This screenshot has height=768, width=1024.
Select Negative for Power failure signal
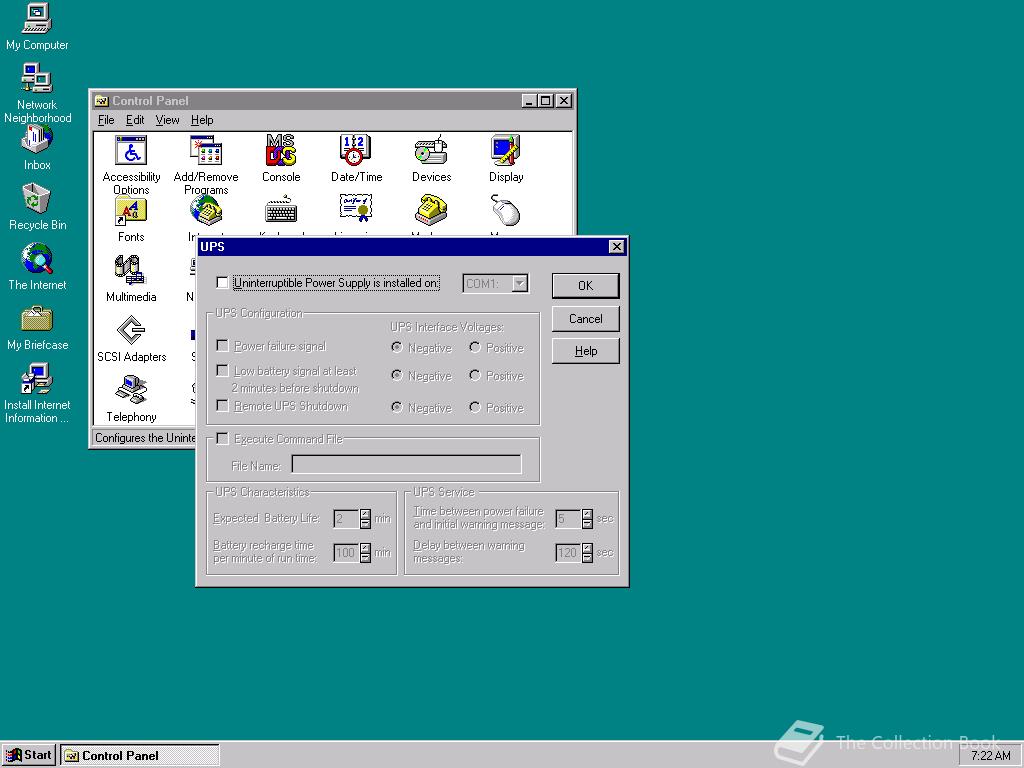396,347
